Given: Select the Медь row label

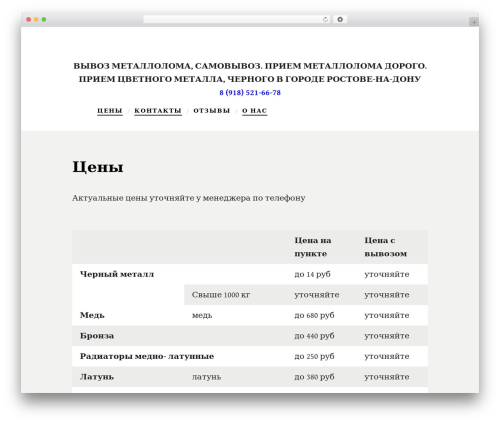Looking at the screenshot, I should coord(92,315).
